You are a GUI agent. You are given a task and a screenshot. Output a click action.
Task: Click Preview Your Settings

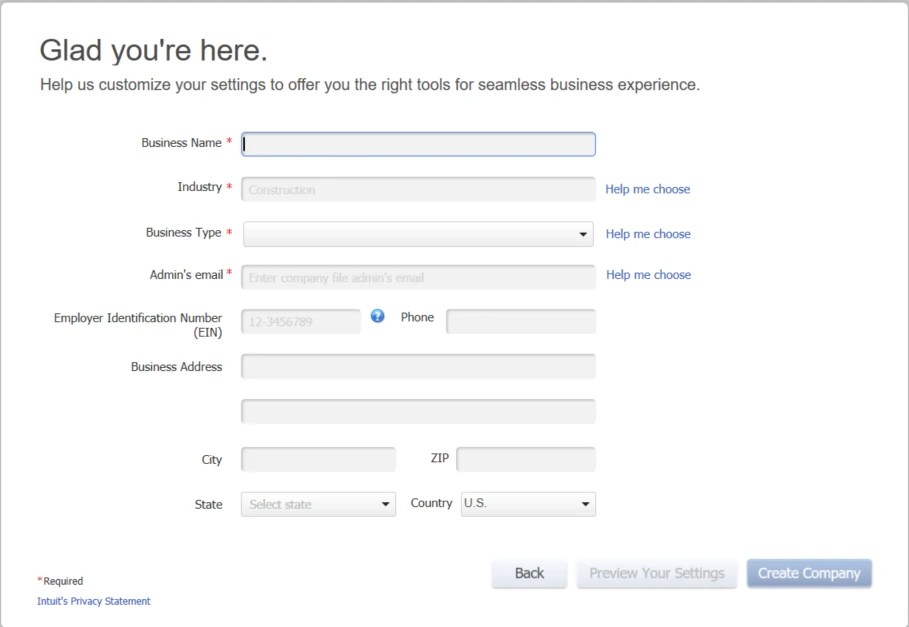pyautogui.click(x=656, y=573)
